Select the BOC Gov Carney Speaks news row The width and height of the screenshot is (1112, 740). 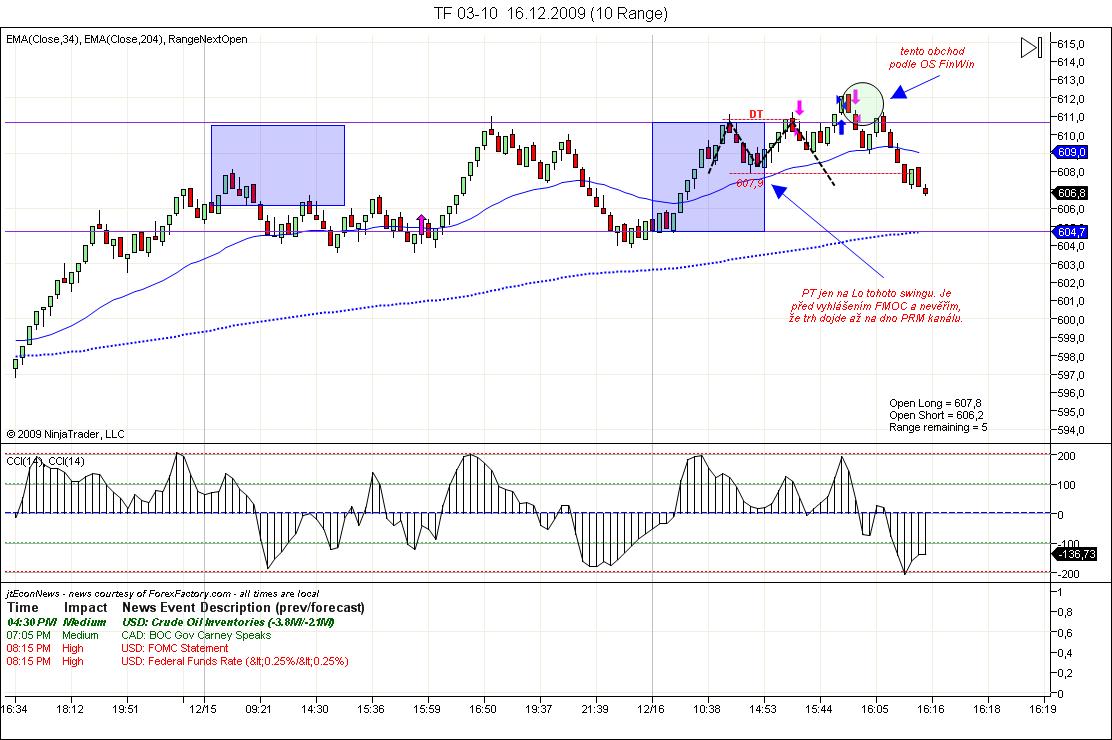pos(139,635)
